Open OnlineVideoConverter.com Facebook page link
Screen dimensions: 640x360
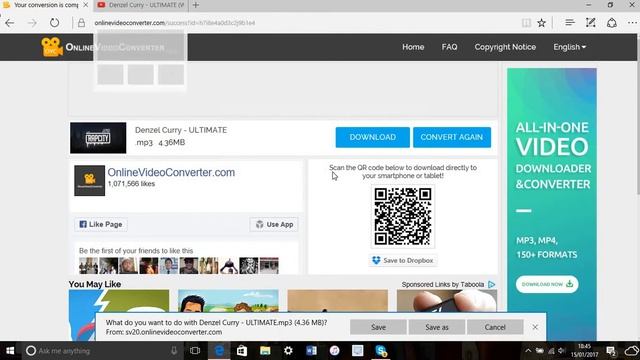[x=171, y=172]
